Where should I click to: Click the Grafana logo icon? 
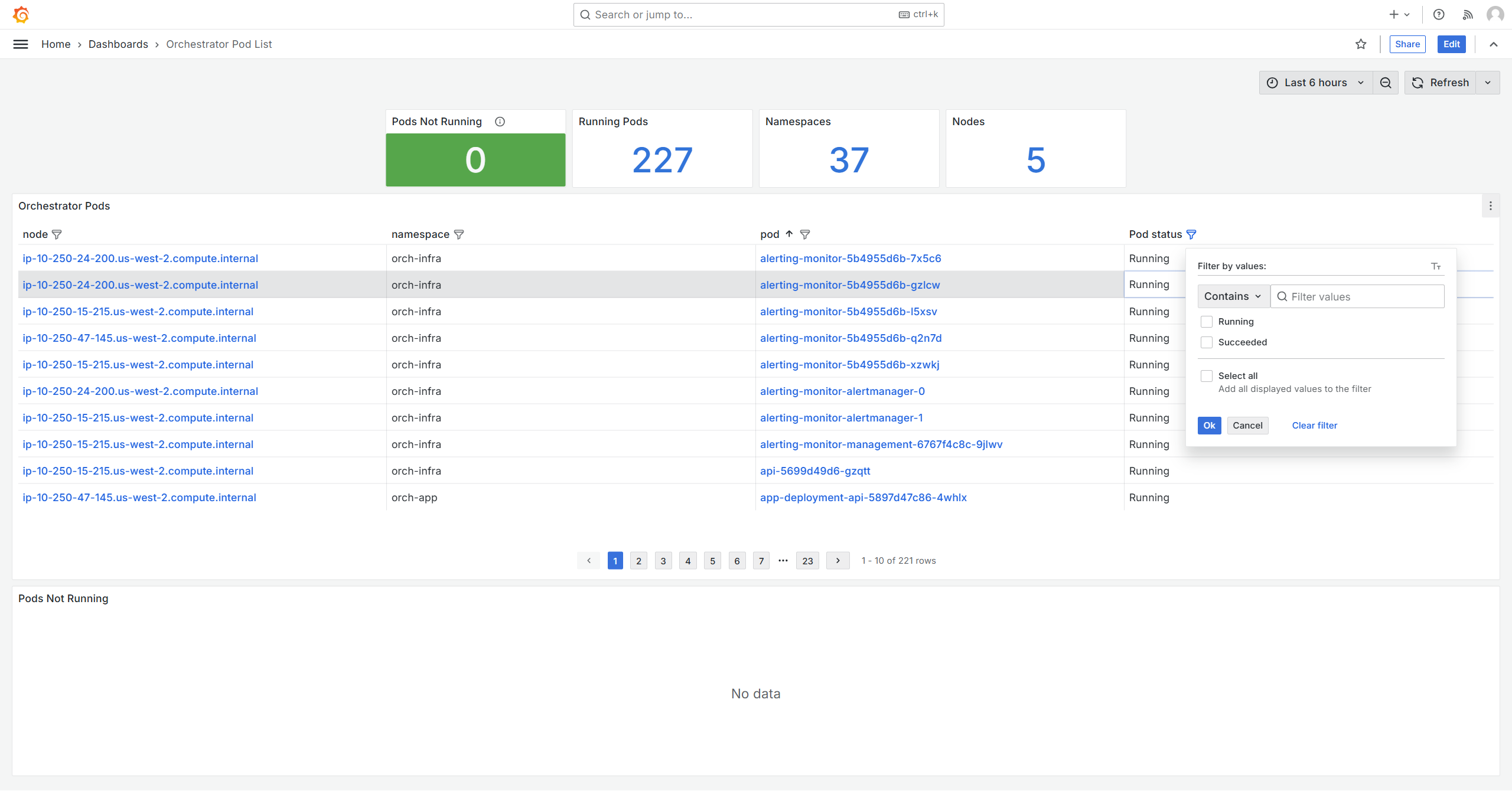(x=21, y=14)
